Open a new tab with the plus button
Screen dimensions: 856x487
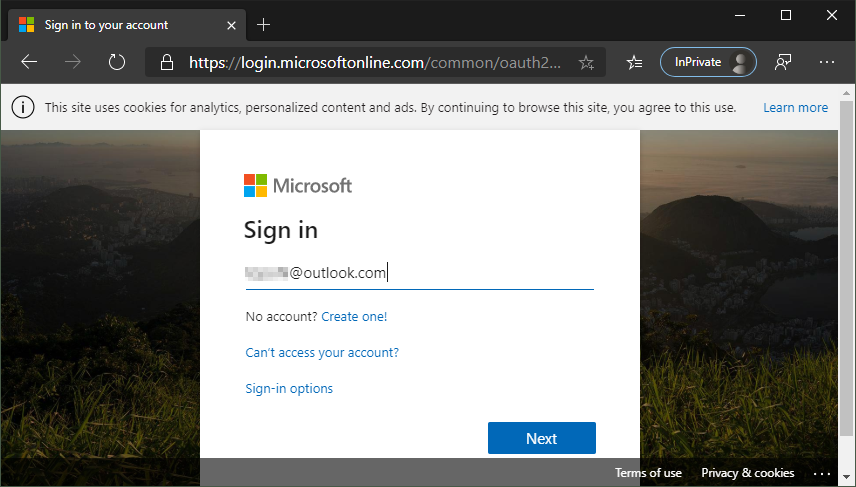point(263,25)
